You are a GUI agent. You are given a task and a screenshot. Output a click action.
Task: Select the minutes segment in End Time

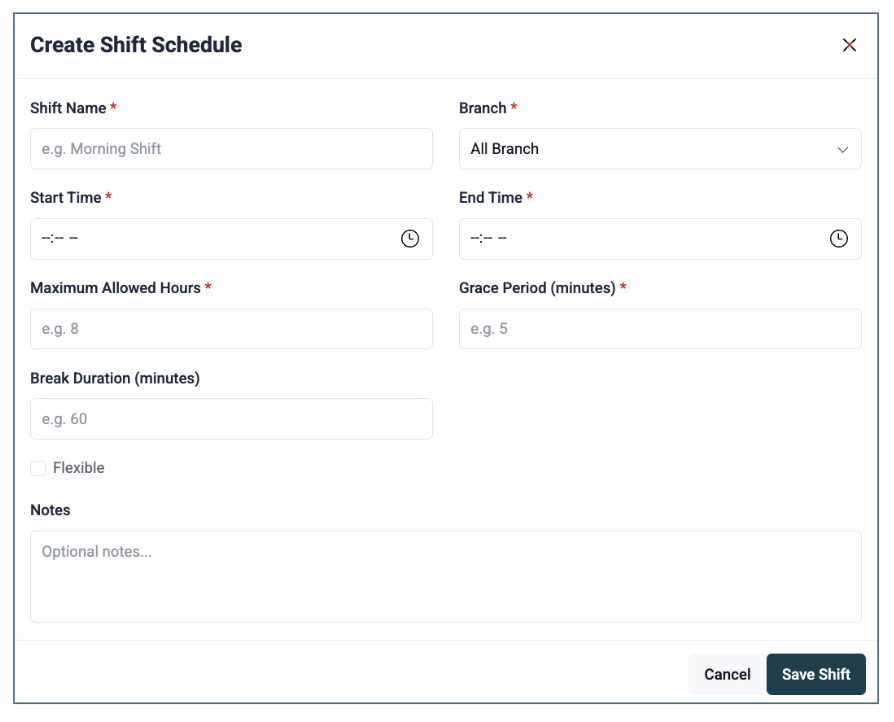pyautogui.click(x=486, y=239)
